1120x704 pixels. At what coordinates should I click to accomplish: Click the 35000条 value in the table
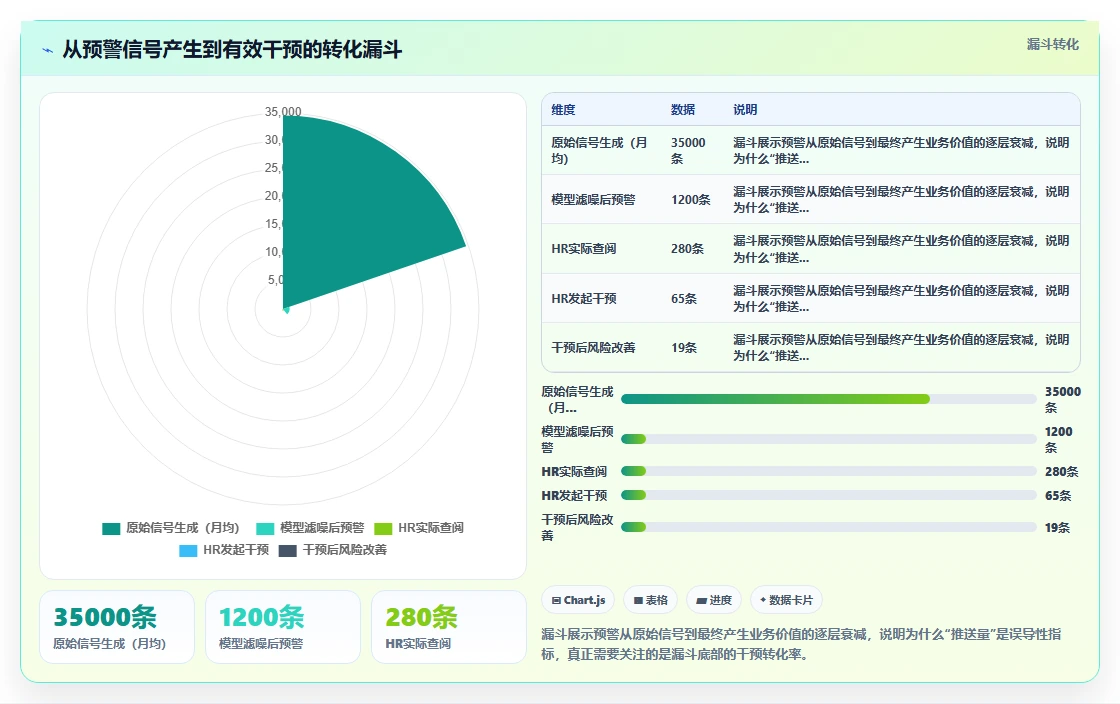pyautogui.click(x=688, y=151)
